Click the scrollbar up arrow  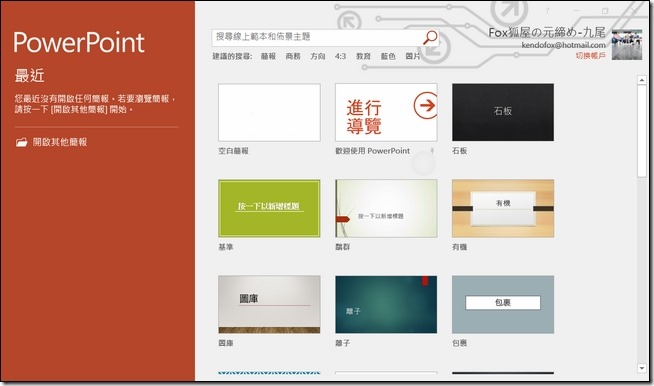(642, 80)
